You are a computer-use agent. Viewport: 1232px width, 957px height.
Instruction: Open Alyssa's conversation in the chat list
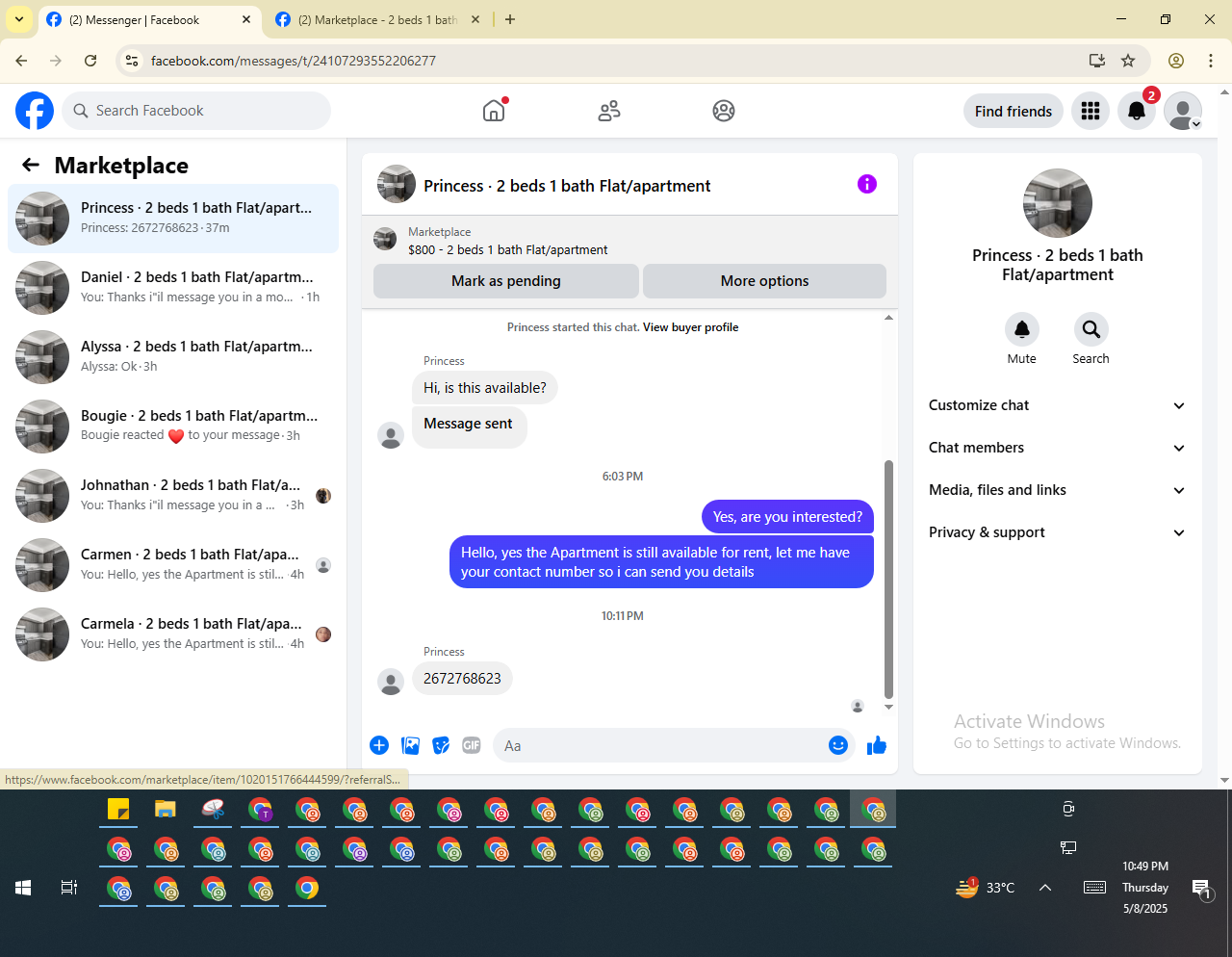[173, 357]
